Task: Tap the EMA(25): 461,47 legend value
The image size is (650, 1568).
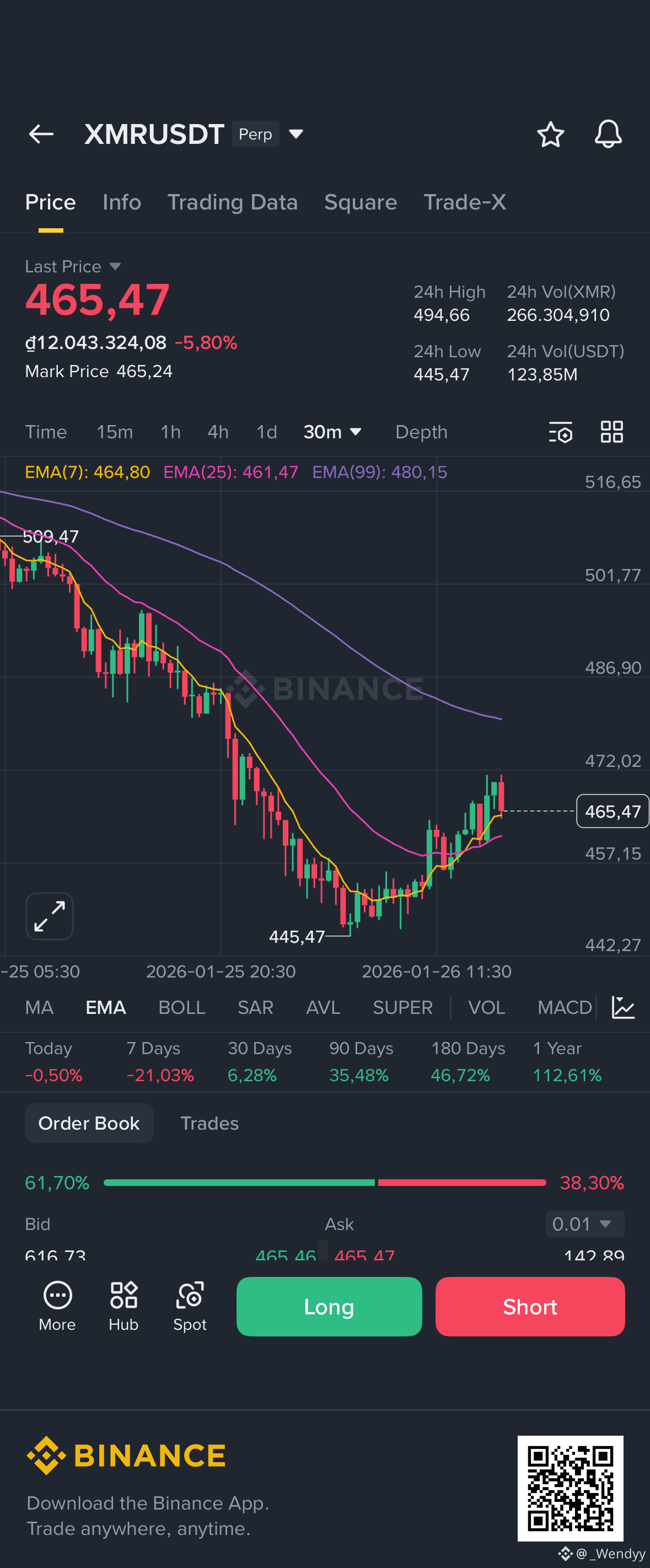Action: point(230,472)
